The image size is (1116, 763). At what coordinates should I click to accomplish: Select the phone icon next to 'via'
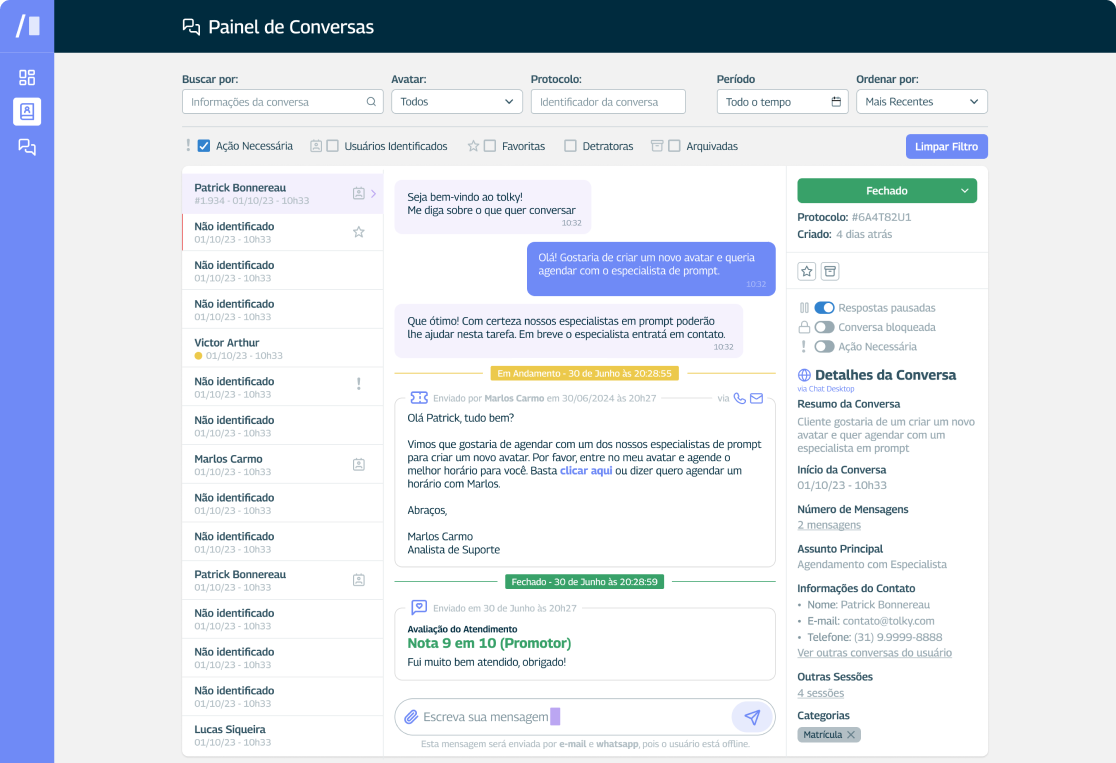(x=741, y=397)
